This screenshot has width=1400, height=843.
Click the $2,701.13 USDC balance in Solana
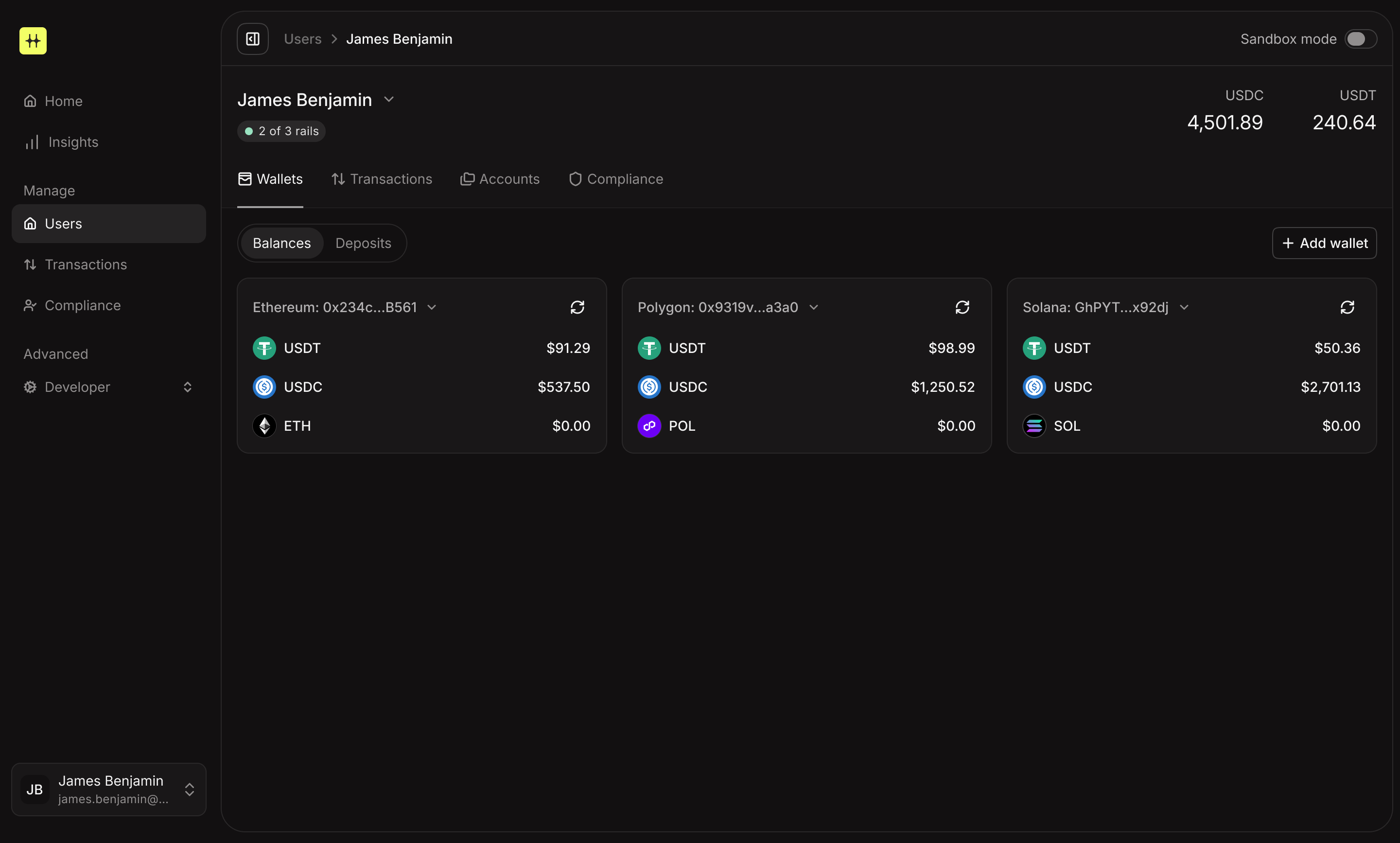[x=1330, y=387]
